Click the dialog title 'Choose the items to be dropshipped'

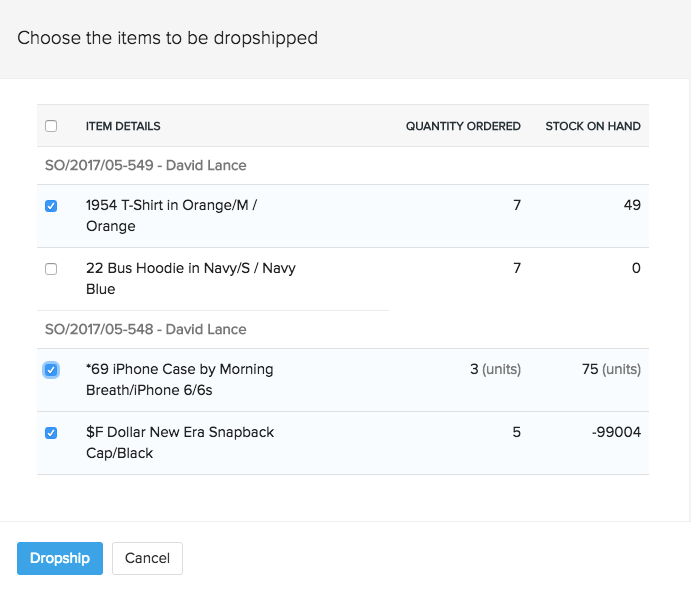click(167, 39)
